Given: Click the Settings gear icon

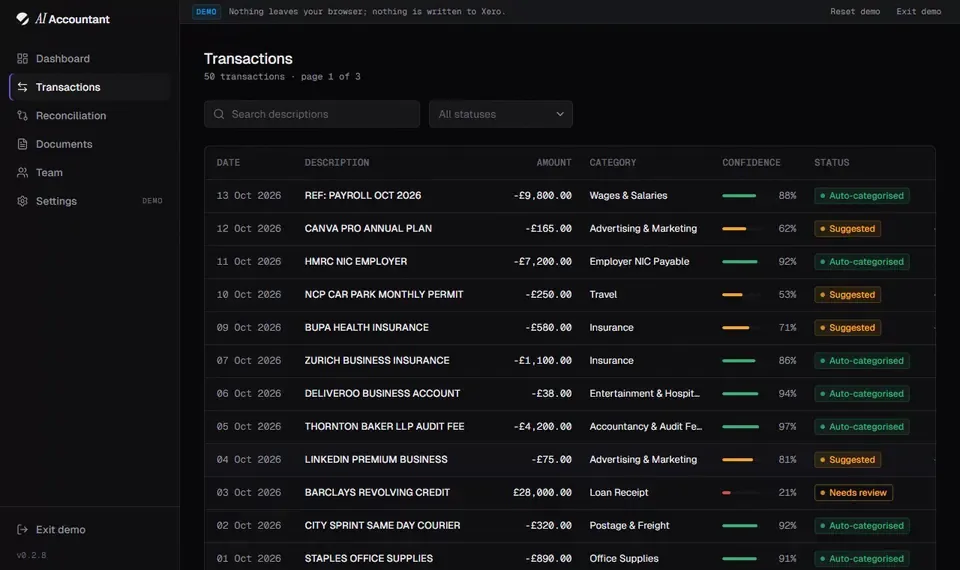Looking at the screenshot, I should pos(23,201).
